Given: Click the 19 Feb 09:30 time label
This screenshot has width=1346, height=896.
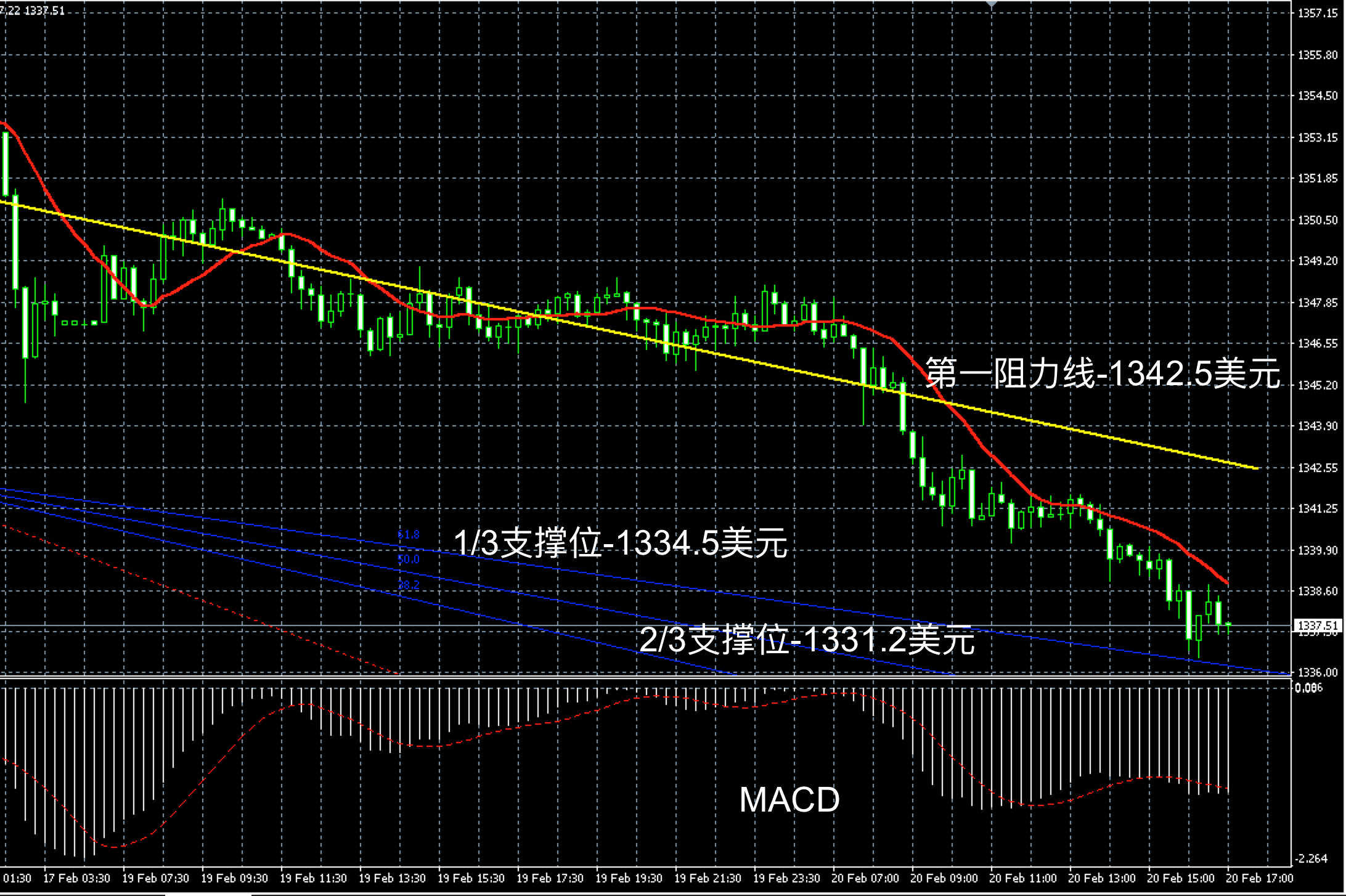Looking at the screenshot, I should pos(234,878).
